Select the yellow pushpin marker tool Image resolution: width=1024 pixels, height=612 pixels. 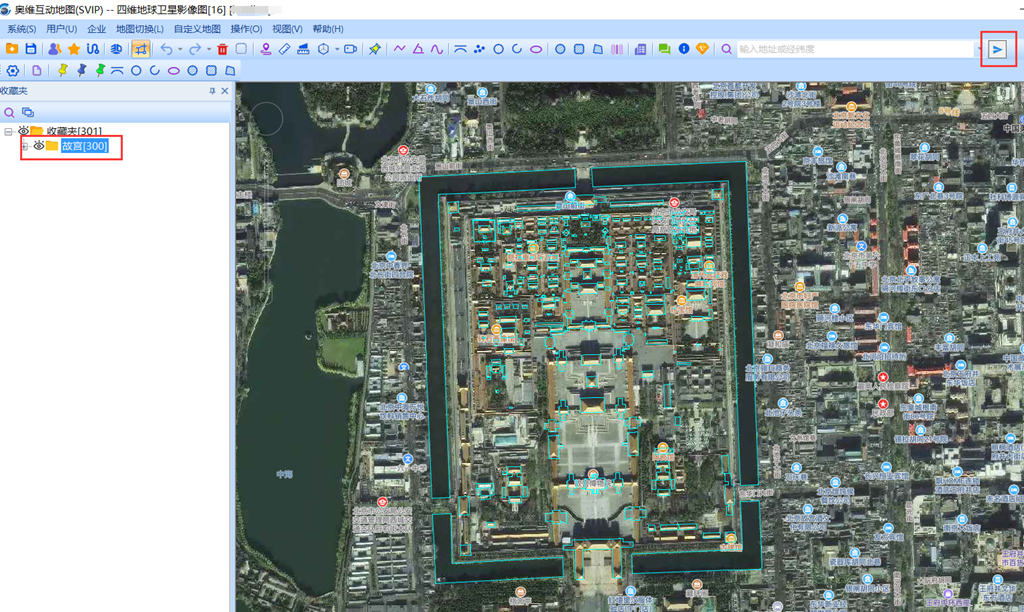tap(62, 71)
